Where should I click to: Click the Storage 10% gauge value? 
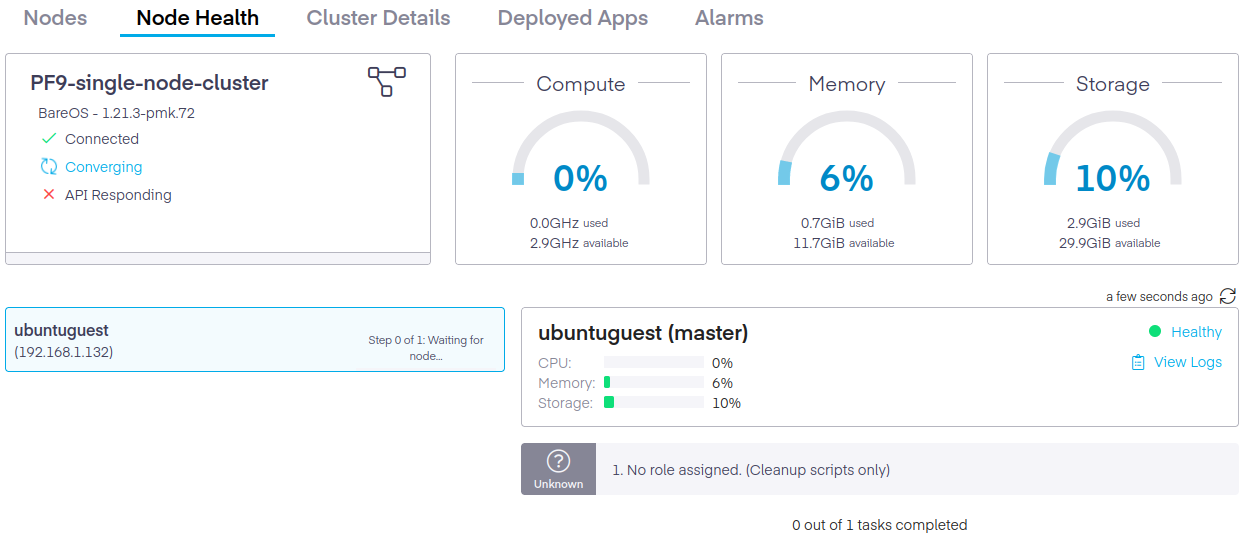click(x=1113, y=178)
